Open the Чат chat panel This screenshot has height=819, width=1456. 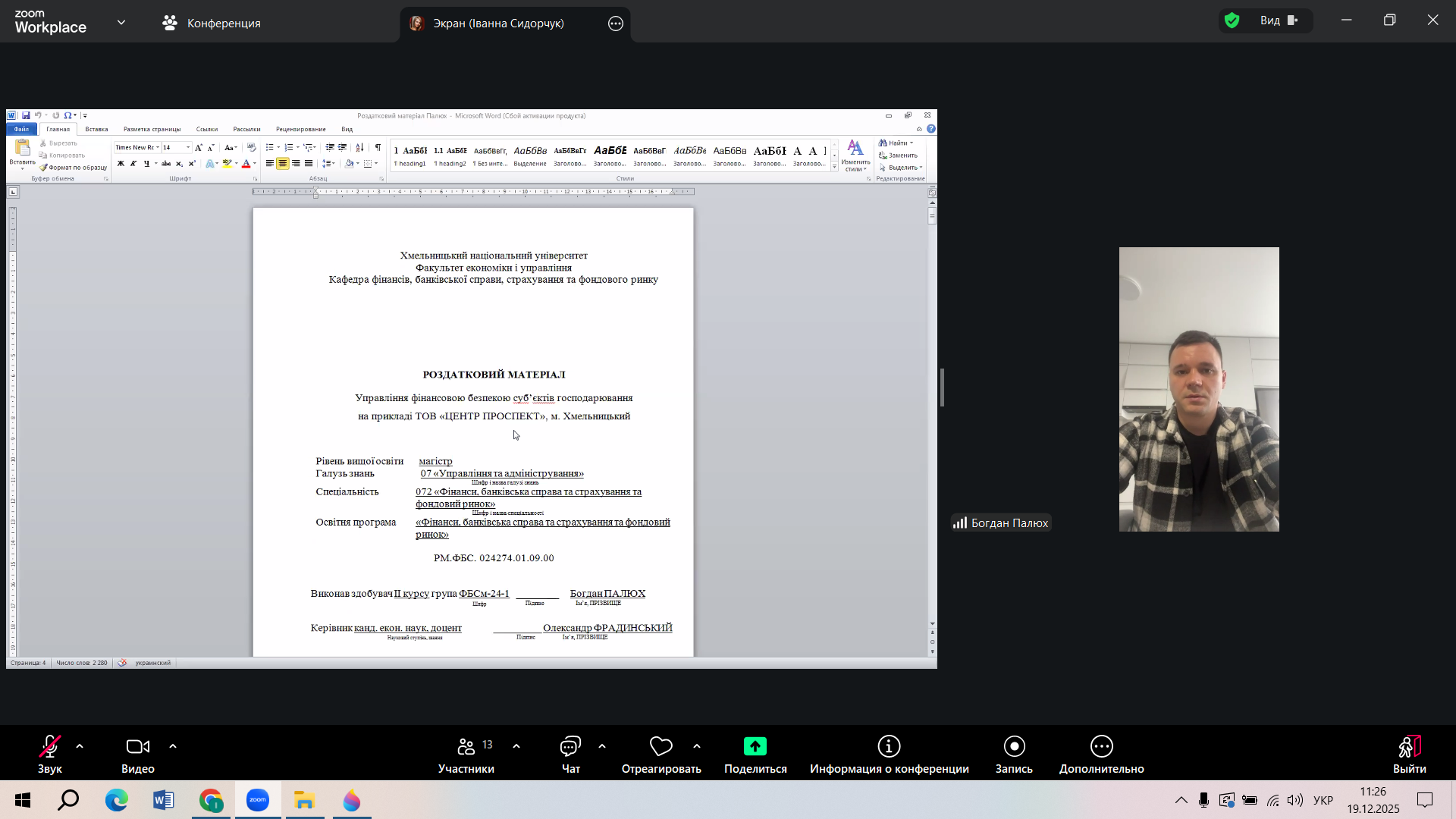pos(570,754)
